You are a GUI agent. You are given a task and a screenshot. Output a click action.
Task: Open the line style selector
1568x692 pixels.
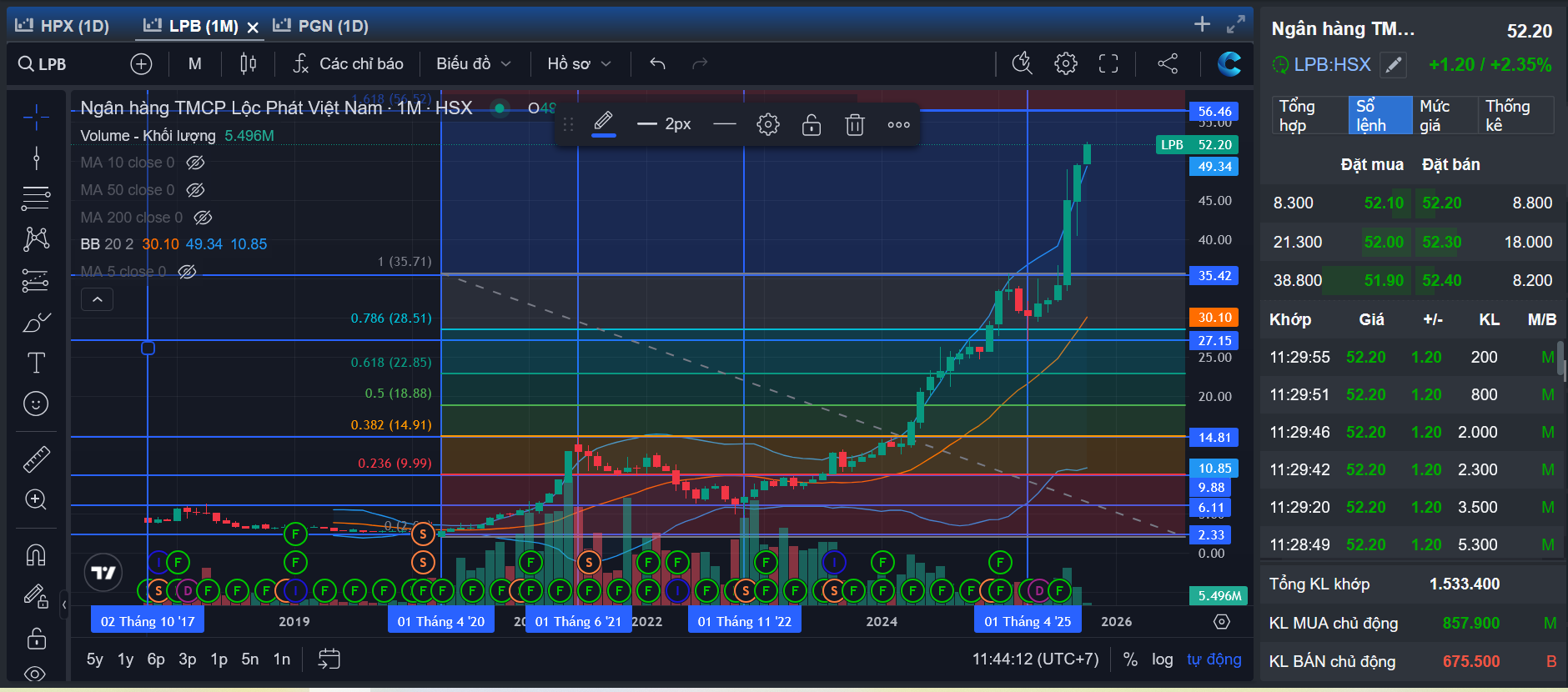coord(725,125)
